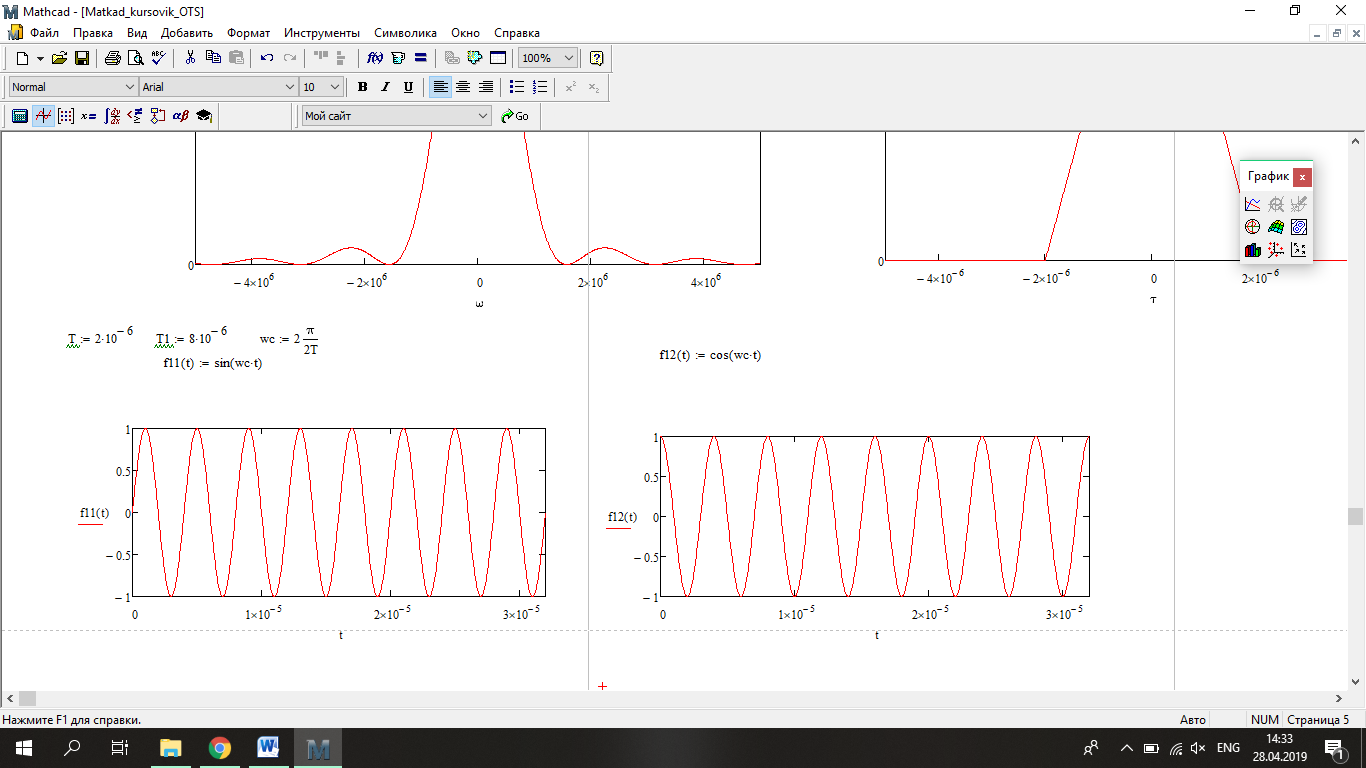Toggle underline text formatting
Viewport: 1366px width, 768px height.
(408, 87)
